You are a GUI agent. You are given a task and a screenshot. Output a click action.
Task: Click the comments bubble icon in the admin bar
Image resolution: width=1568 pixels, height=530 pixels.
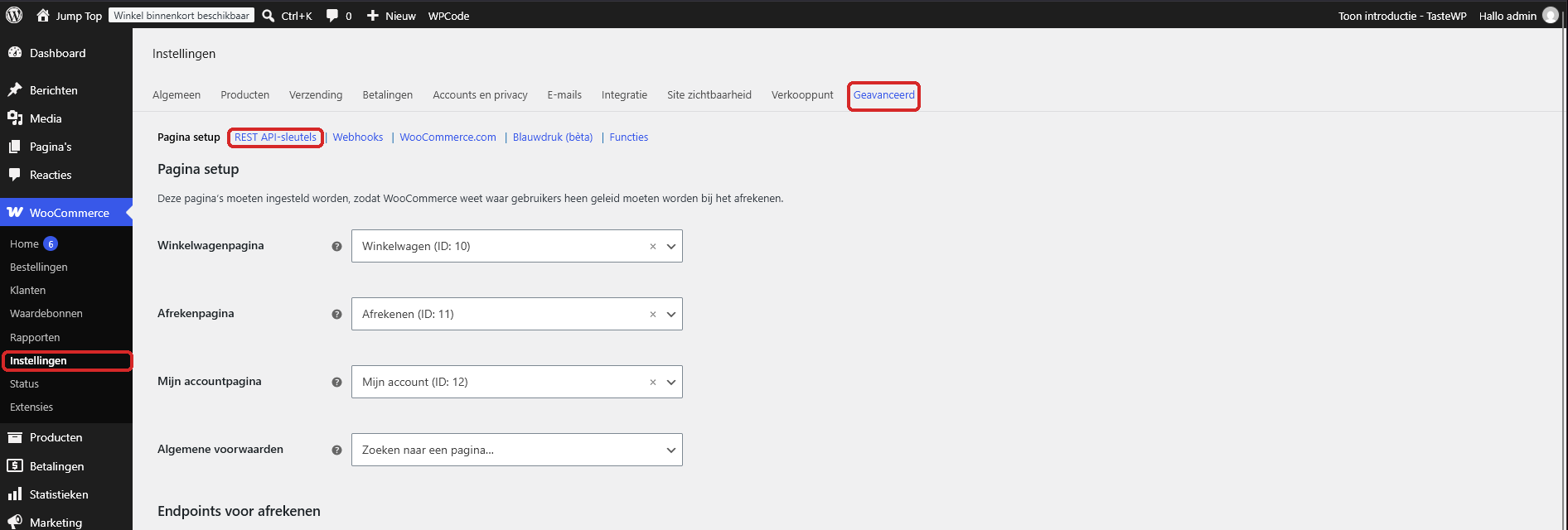[x=332, y=16]
